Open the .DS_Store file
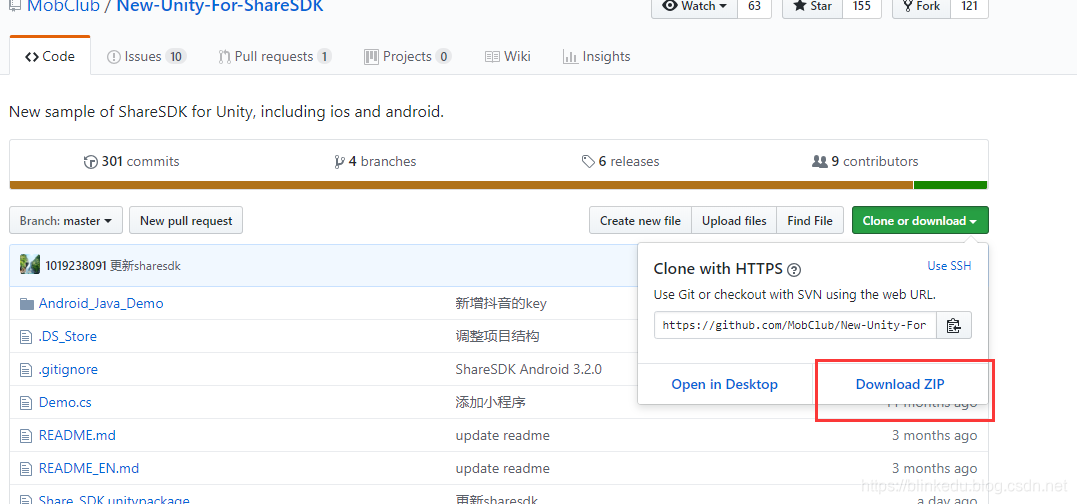This screenshot has width=1077, height=504. pos(67,336)
